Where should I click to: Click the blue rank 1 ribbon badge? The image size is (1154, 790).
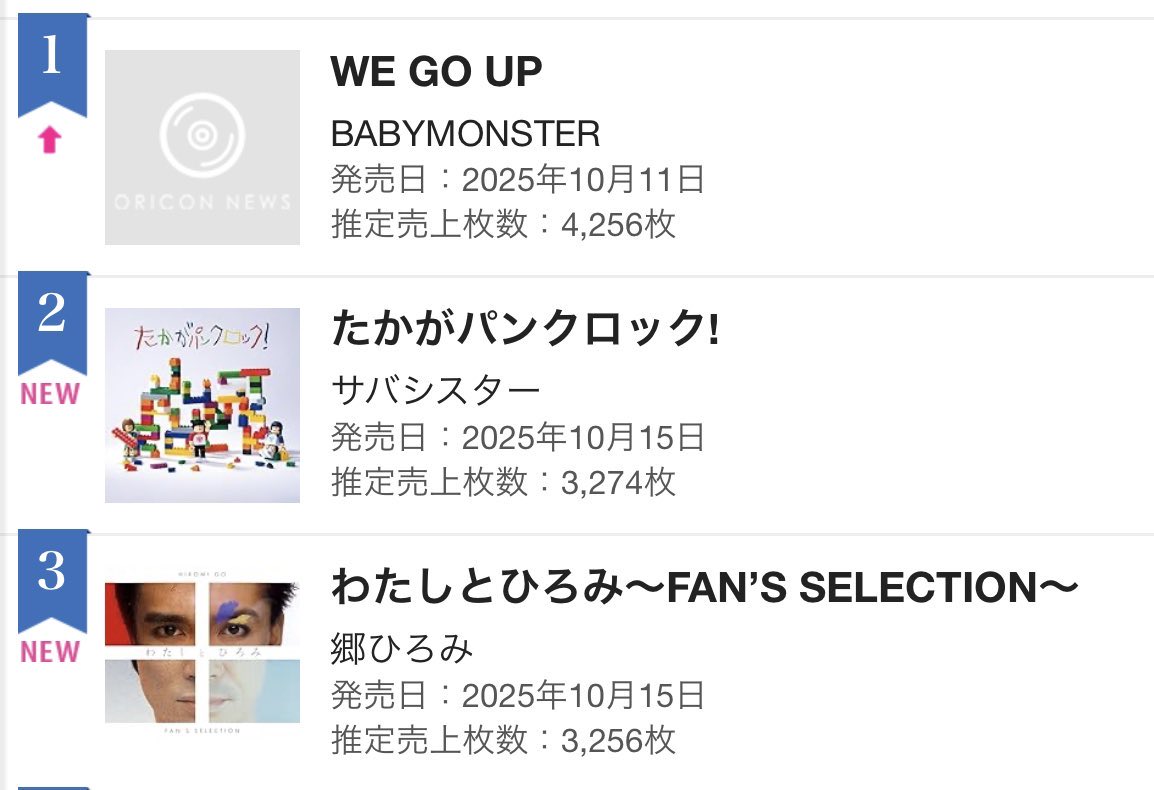pos(52,60)
